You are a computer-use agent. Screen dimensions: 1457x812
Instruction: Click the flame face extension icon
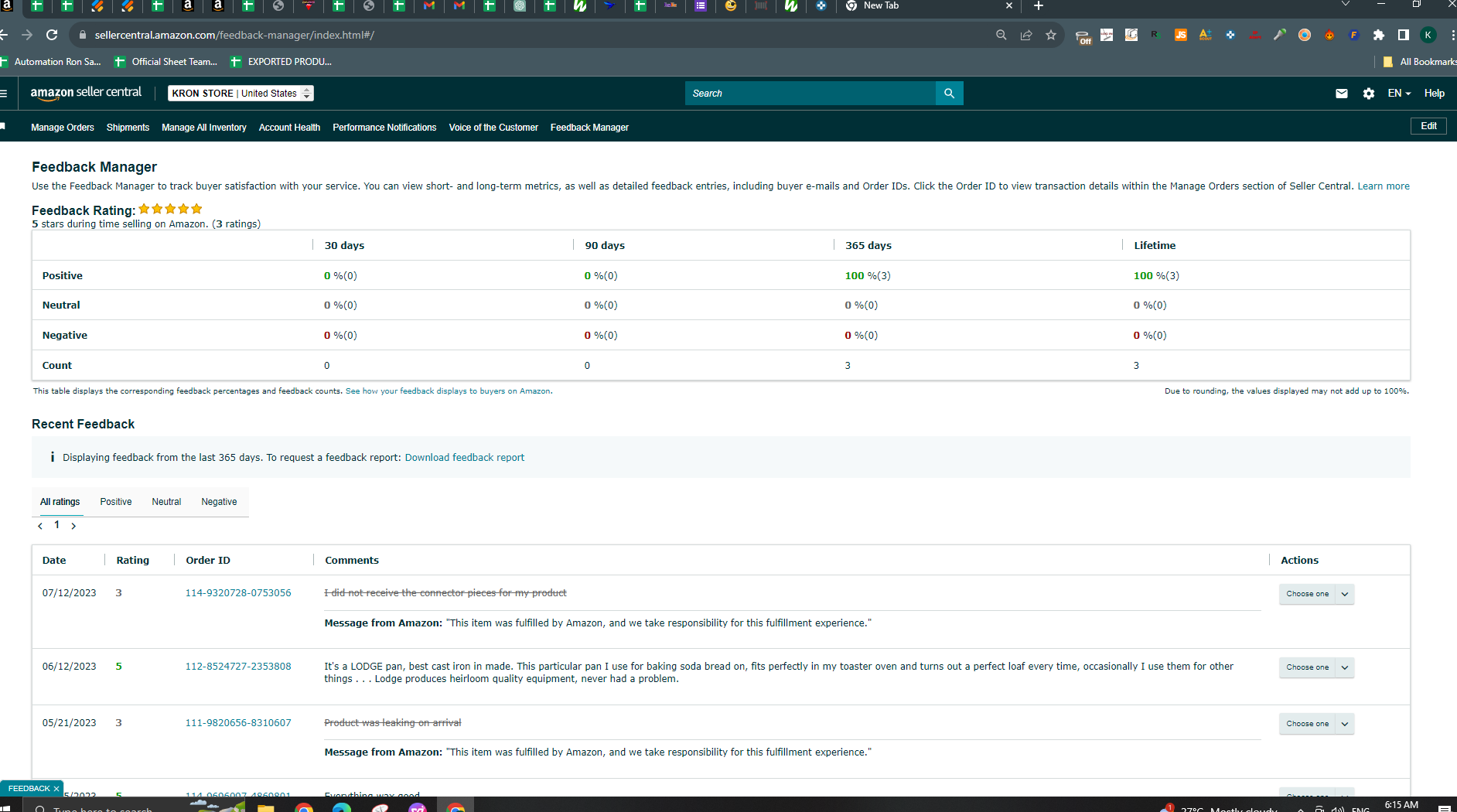(x=1329, y=35)
